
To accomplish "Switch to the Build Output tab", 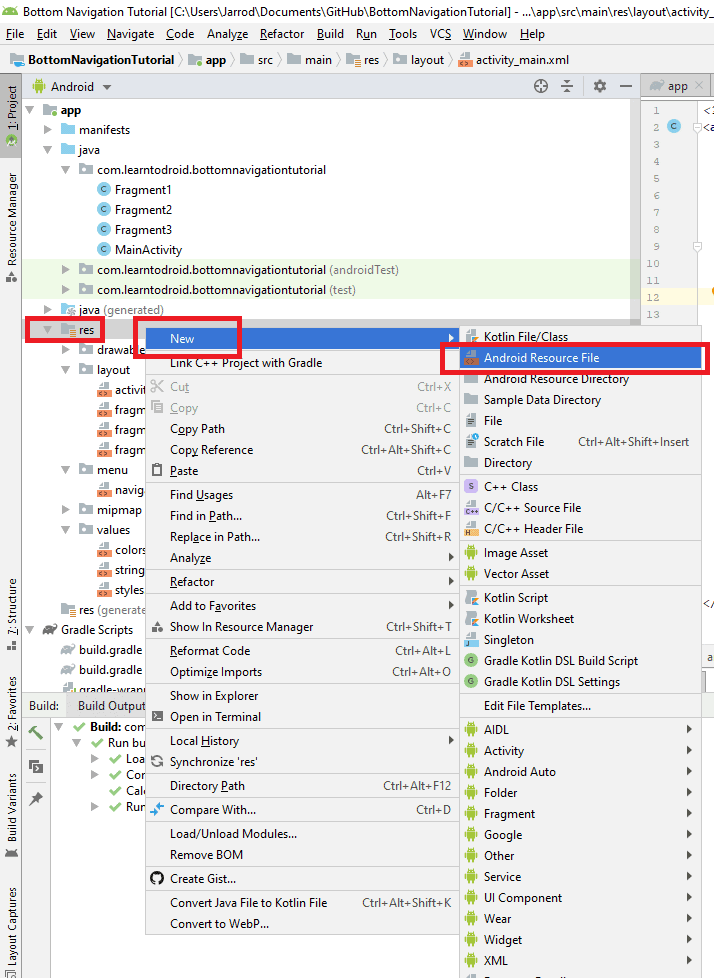I will pos(111,706).
